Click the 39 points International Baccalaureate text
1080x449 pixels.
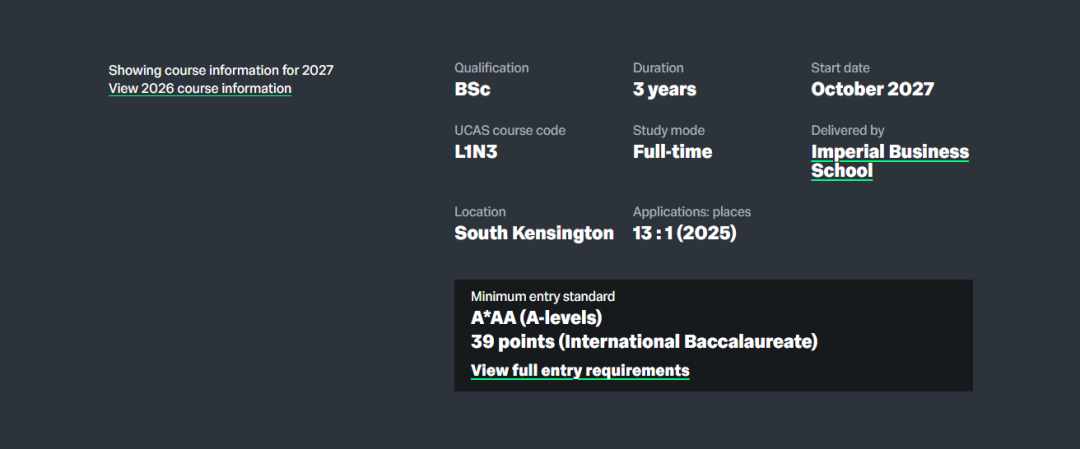coord(644,342)
